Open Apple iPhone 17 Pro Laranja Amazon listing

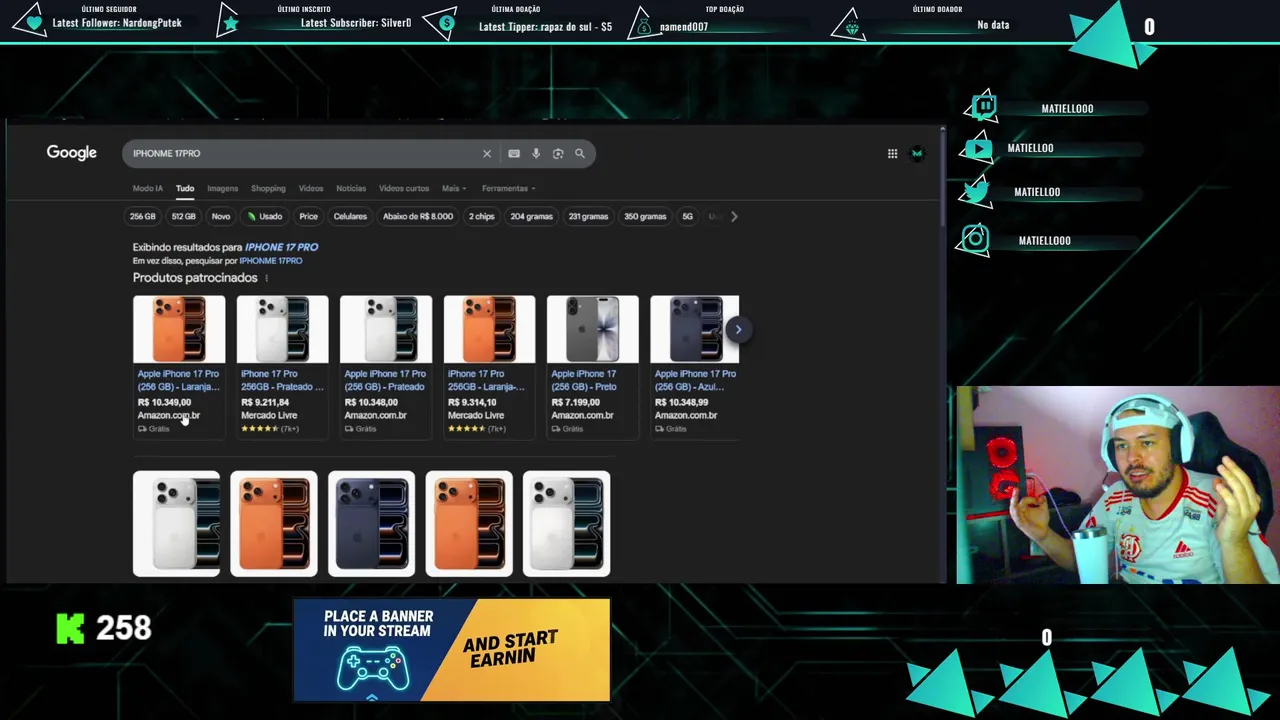[x=178, y=380]
